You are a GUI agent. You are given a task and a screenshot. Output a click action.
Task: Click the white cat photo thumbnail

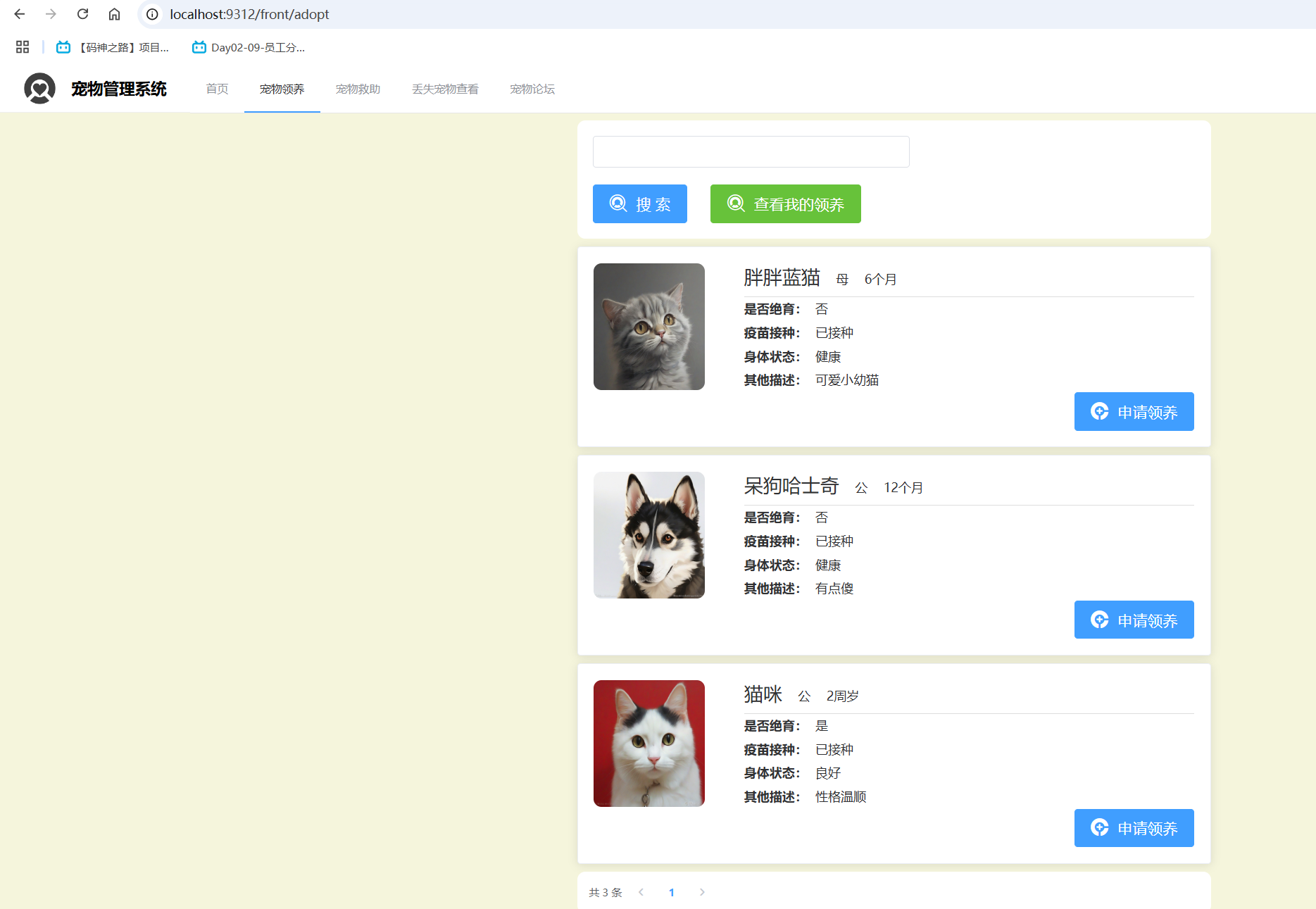tap(649, 744)
